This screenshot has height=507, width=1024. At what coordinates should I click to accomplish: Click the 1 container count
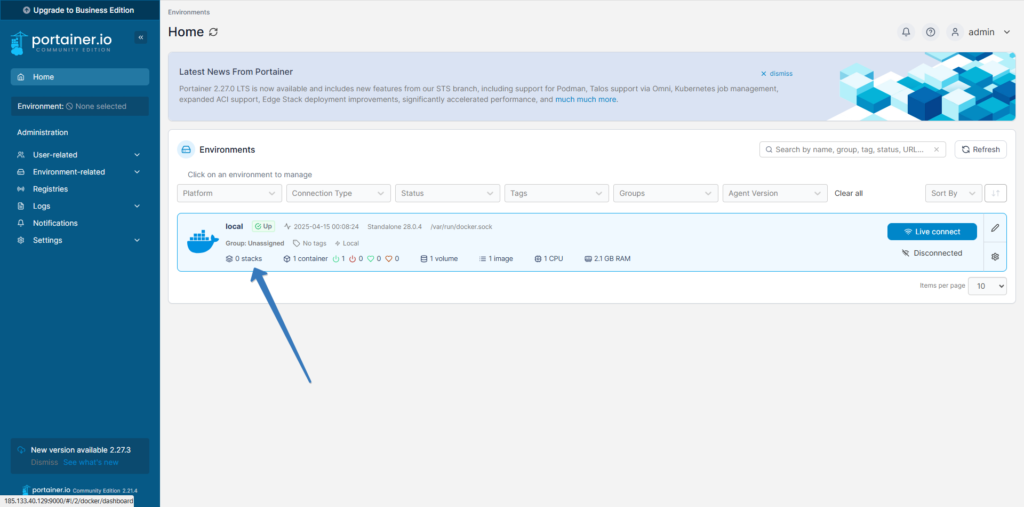[x=306, y=259]
